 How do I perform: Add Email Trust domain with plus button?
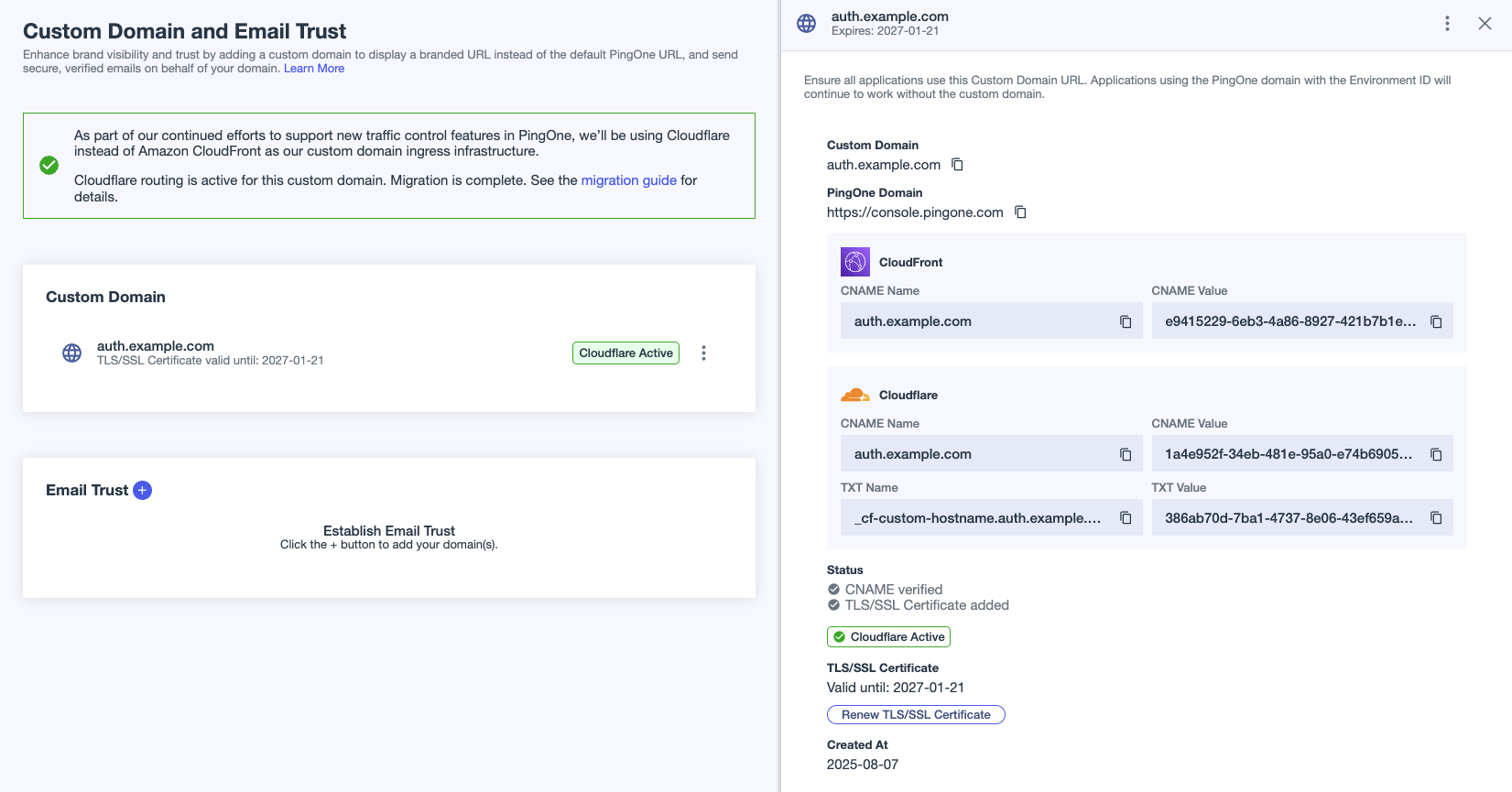point(143,491)
